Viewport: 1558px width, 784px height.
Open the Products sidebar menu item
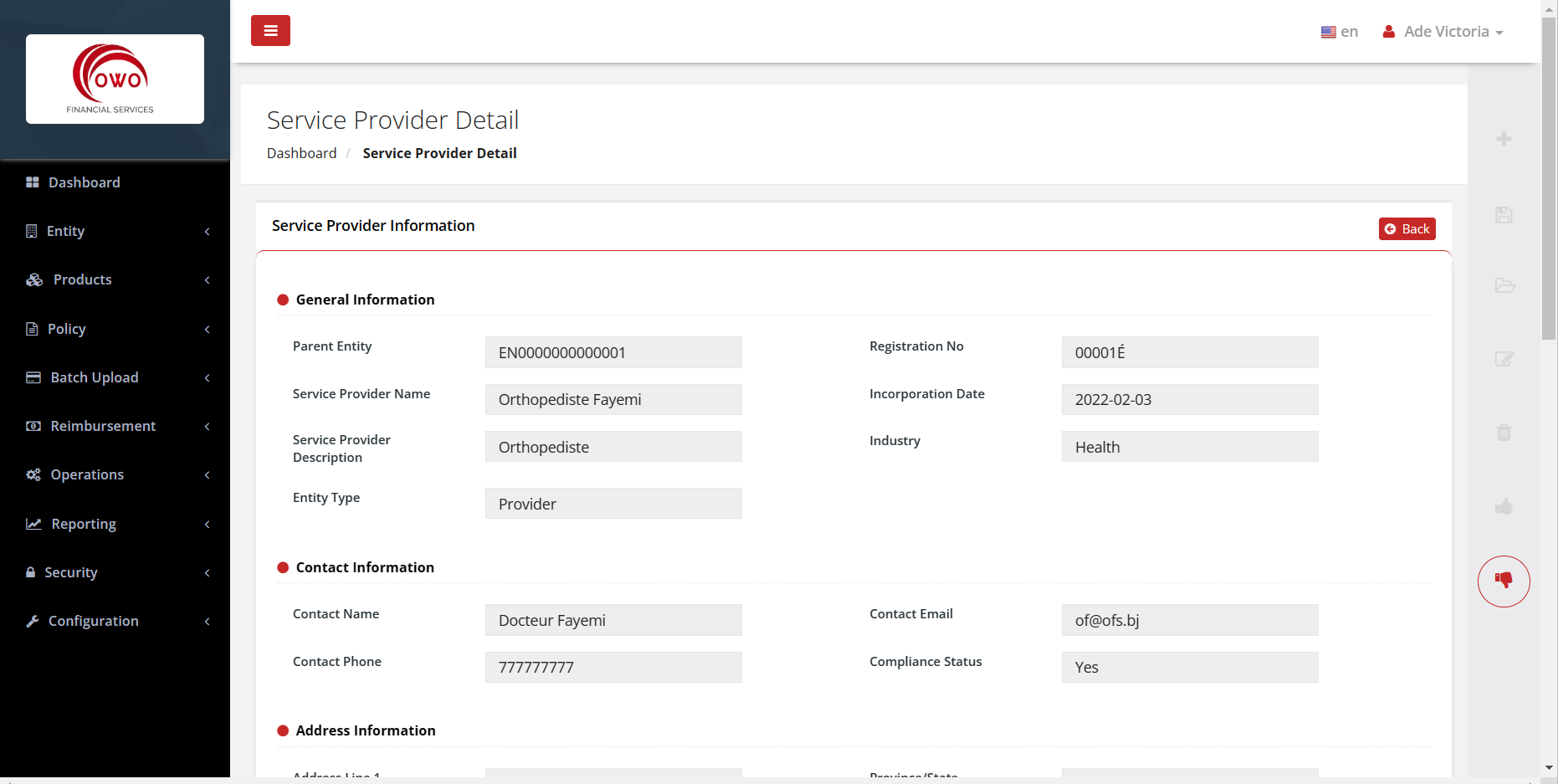pyautogui.click(x=115, y=279)
